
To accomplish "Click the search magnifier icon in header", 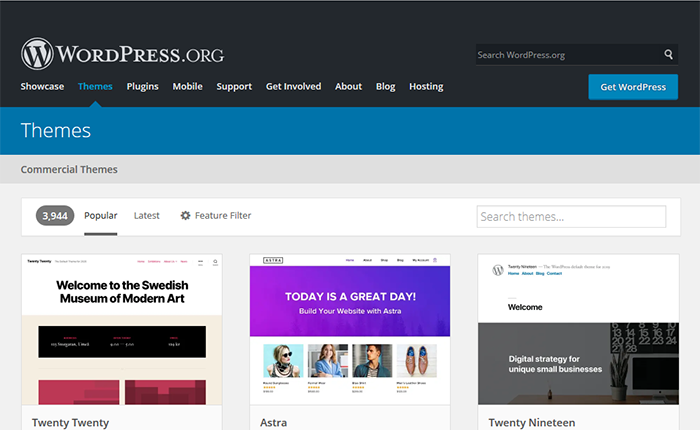I will click(669, 55).
